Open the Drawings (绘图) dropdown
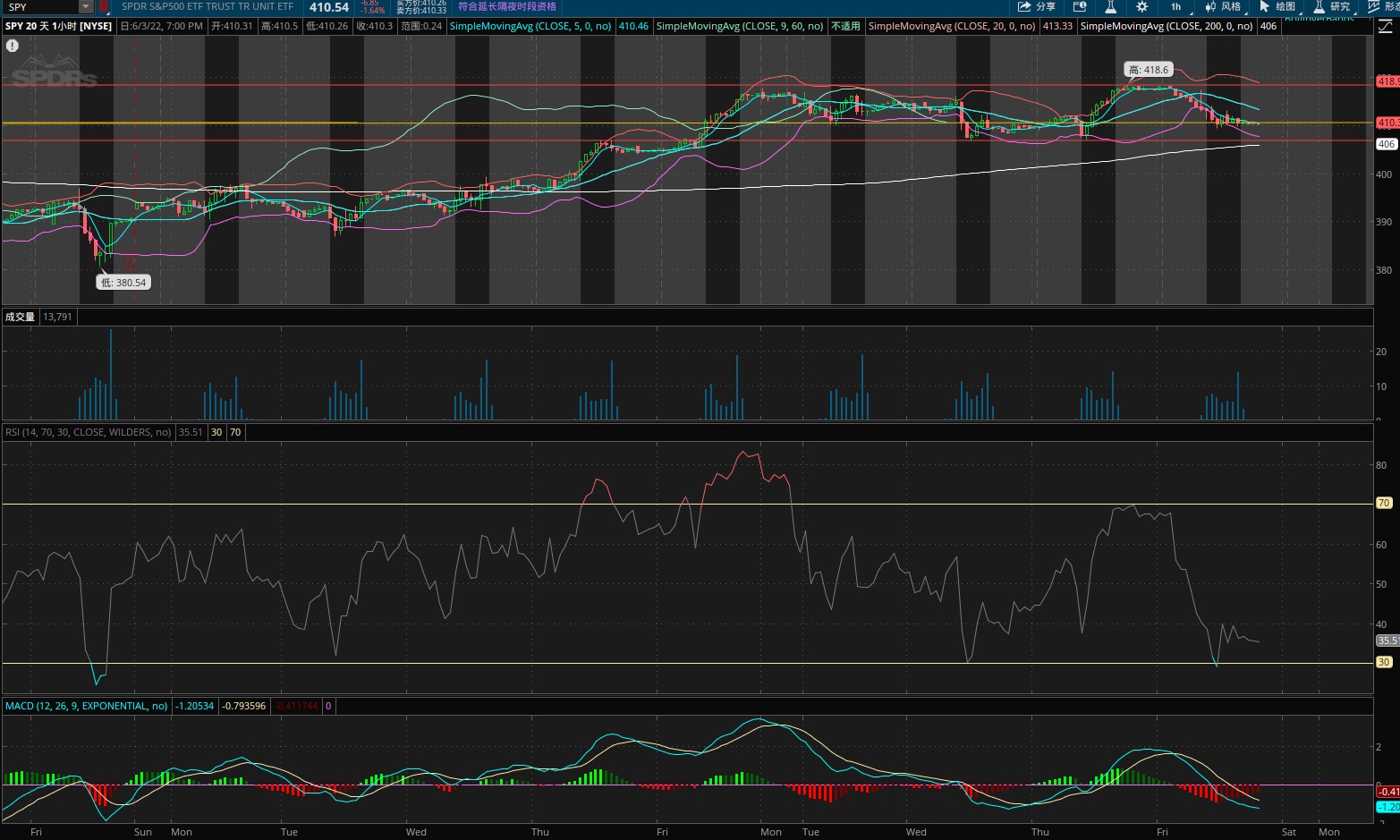This screenshot has width=1400, height=840. [x=1279, y=6]
